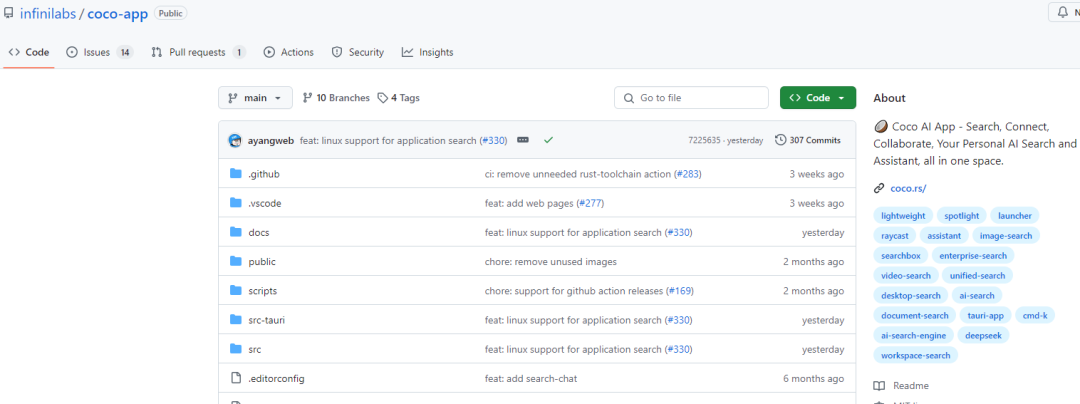Click the green commit status checkmark
This screenshot has height=404, width=1080.
(x=548, y=140)
